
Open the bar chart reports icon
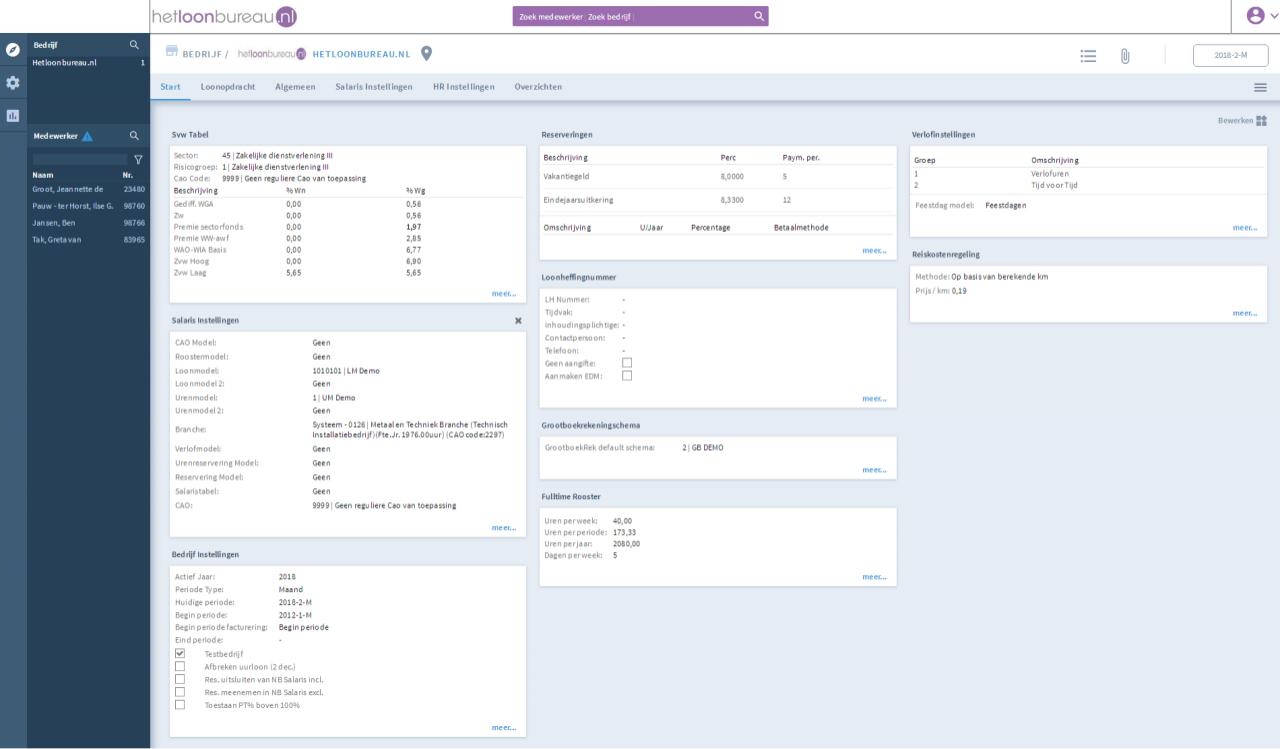point(13,115)
